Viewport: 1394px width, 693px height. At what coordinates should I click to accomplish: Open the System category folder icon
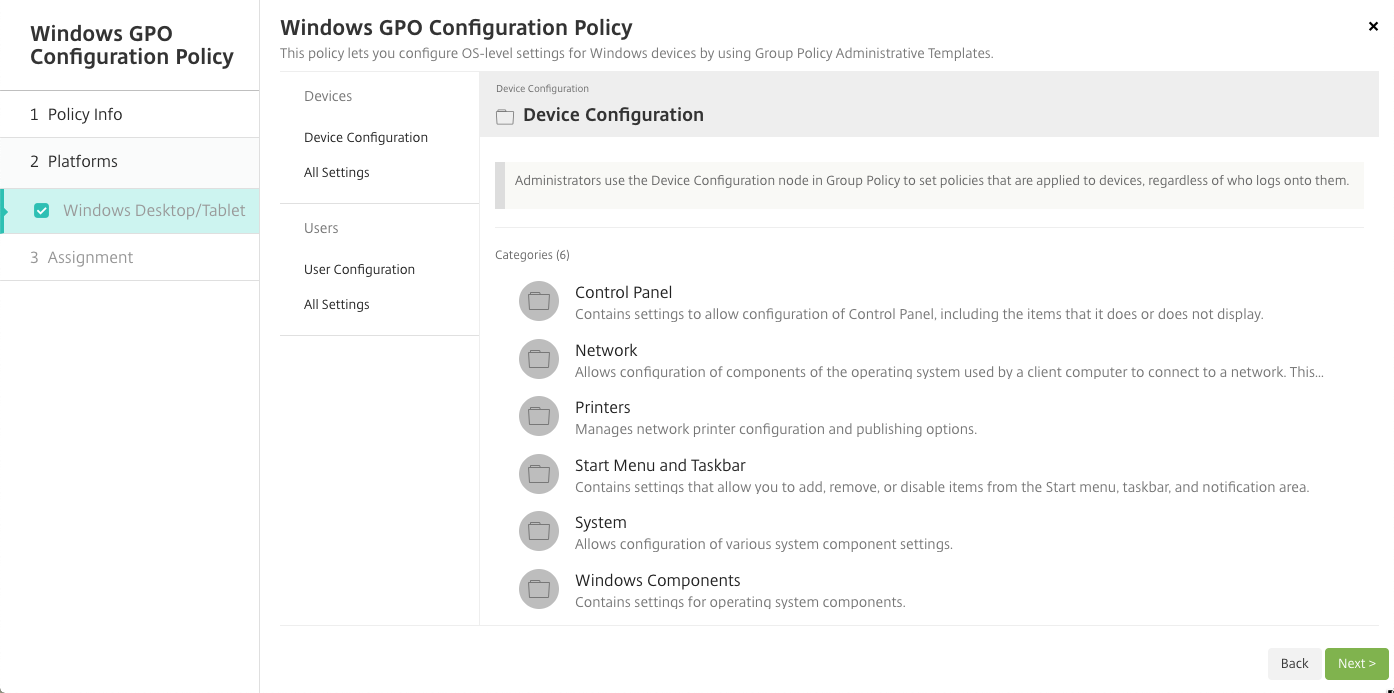pos(539,531)
